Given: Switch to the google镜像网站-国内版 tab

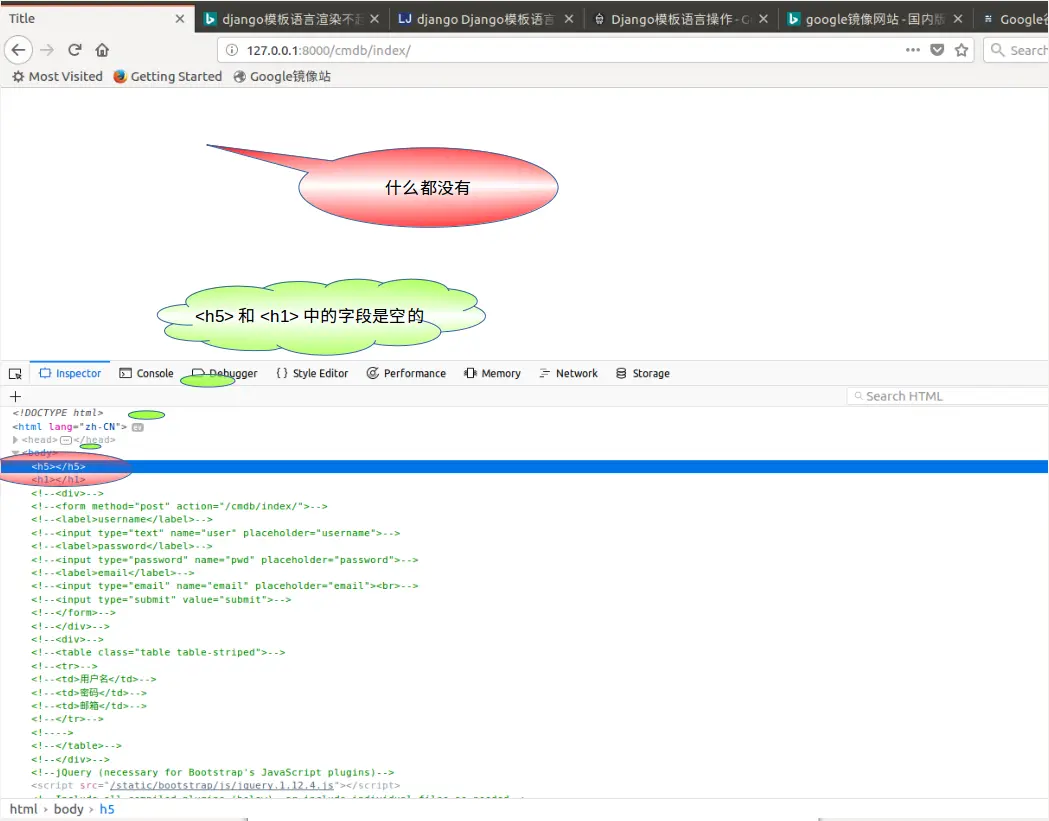Looking at the screenshot, I should point(876,19).
